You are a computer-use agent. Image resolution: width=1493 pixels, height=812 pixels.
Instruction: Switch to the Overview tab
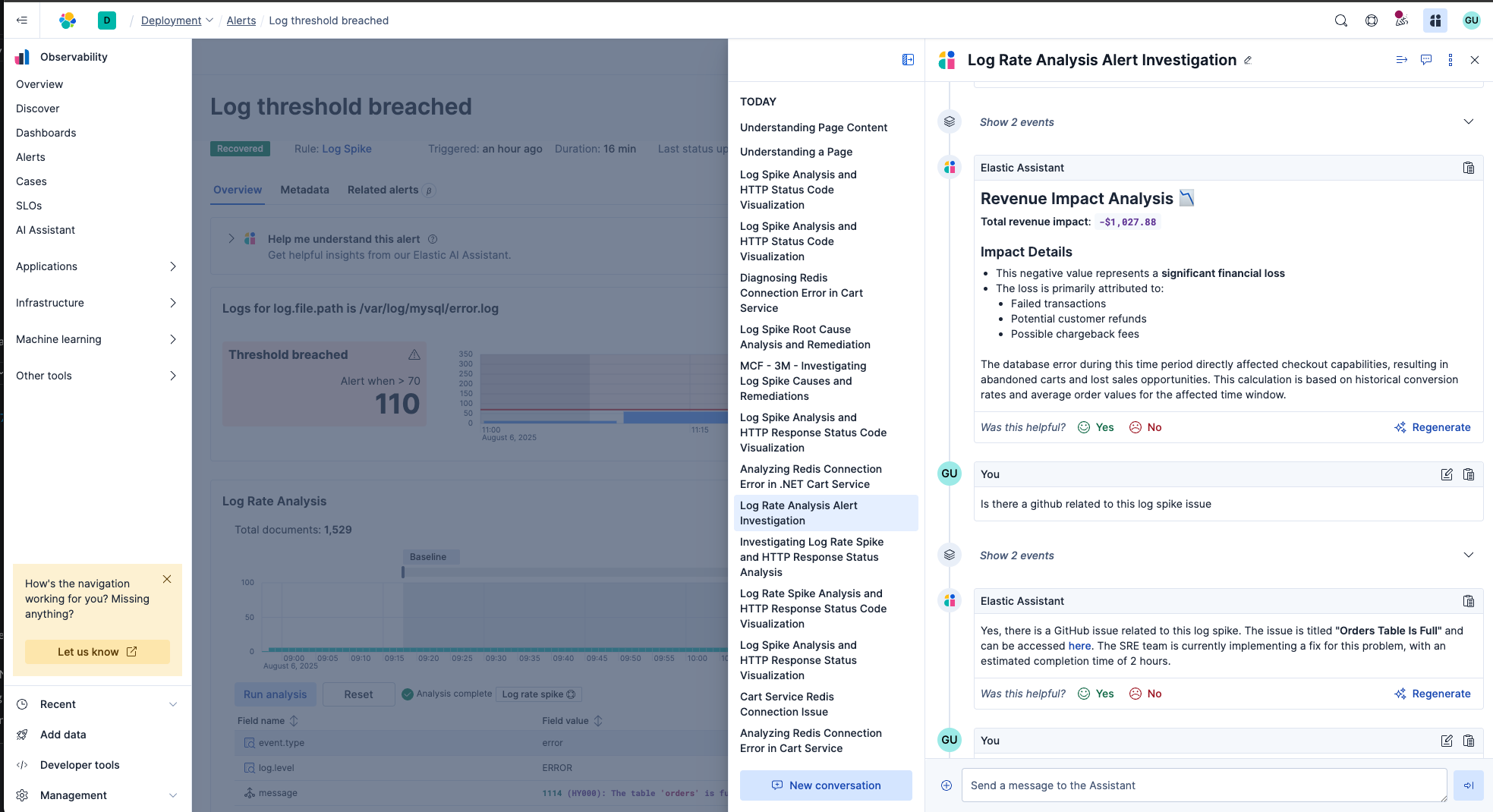pyautogui.click(x=238, y=190)
